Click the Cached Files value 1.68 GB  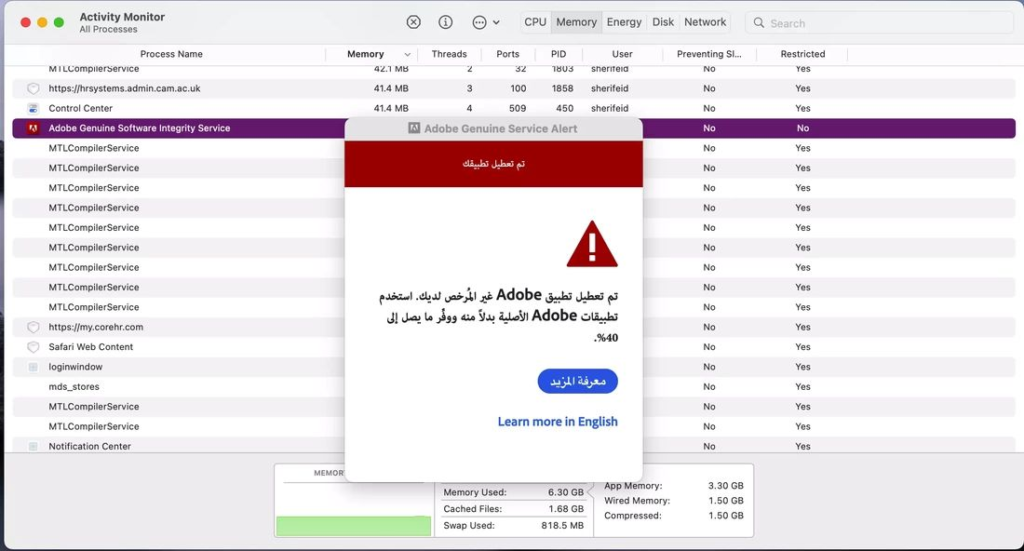tap(566, 509)
